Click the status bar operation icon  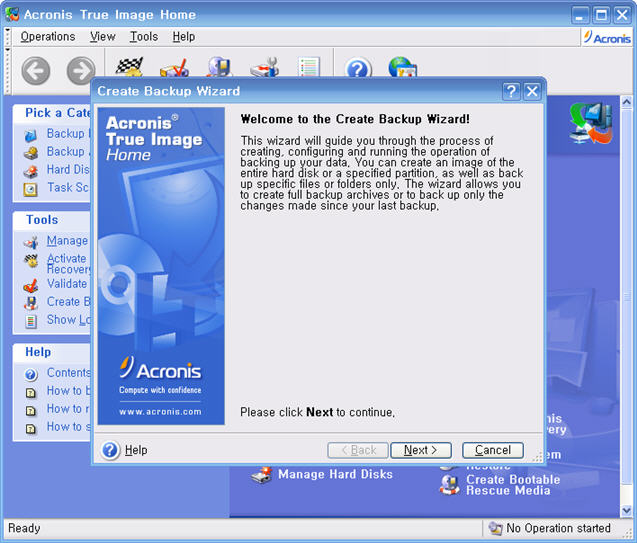pos(495,528)
